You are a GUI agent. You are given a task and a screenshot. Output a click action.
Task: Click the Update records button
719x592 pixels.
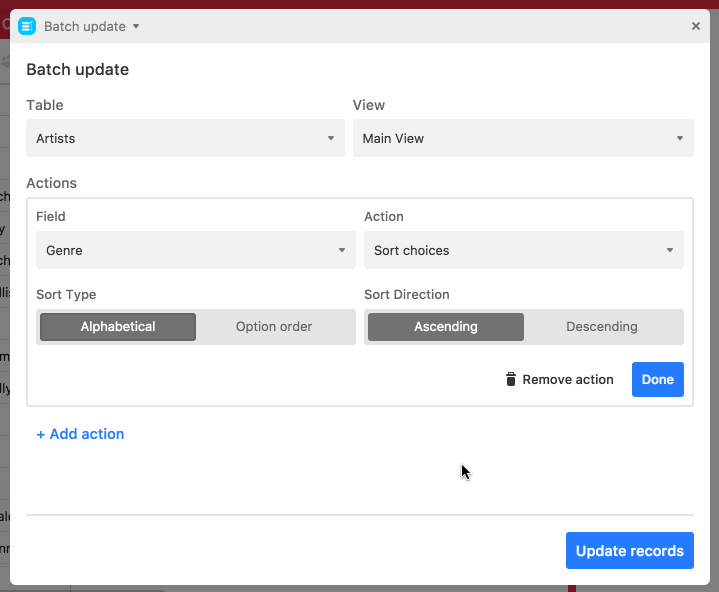630,550
